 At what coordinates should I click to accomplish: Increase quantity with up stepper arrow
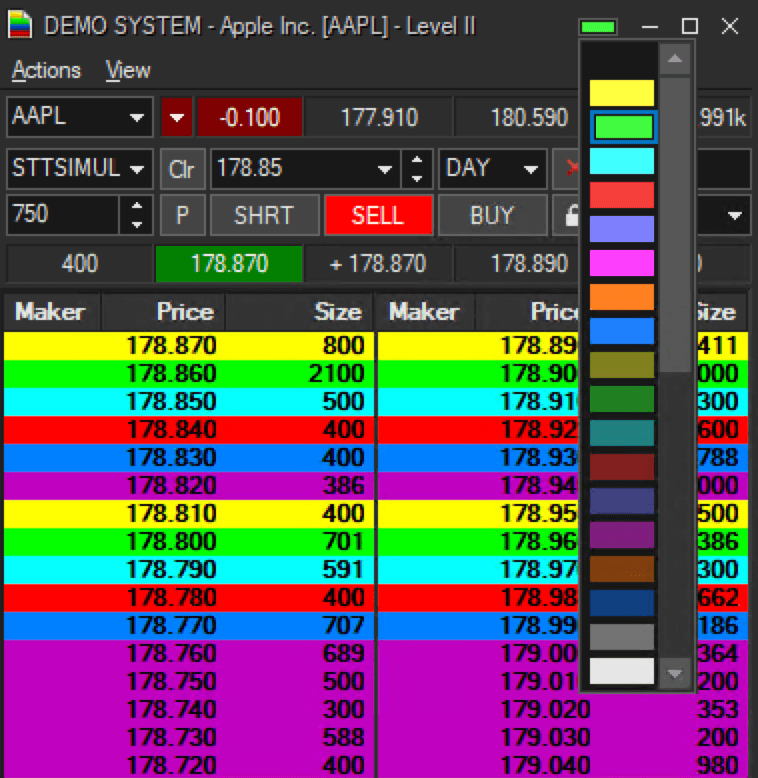pos(136,205)
